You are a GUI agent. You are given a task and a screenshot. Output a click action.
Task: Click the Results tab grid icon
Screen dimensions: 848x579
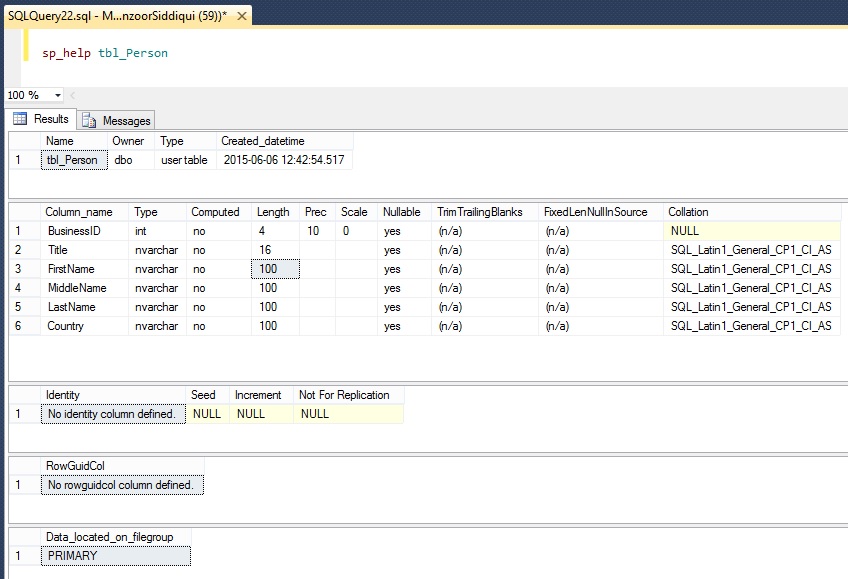tap(20, 119)
